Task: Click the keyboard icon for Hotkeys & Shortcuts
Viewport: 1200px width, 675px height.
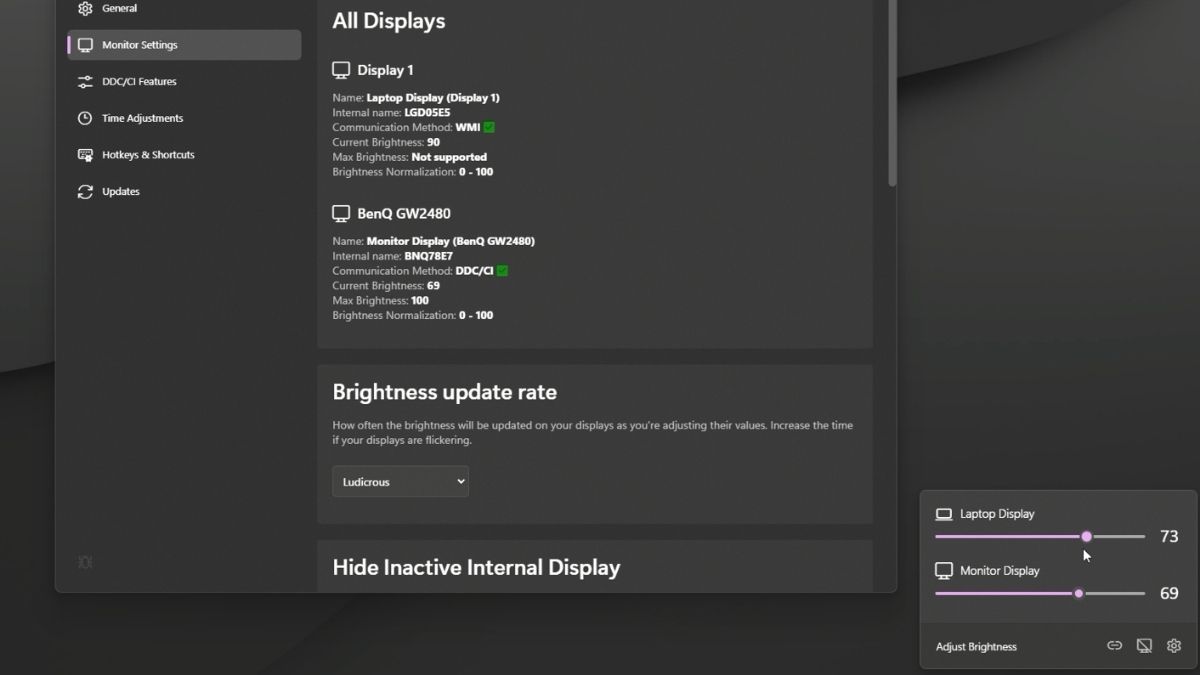Action: pyautogui.click(x=85, y=154)
